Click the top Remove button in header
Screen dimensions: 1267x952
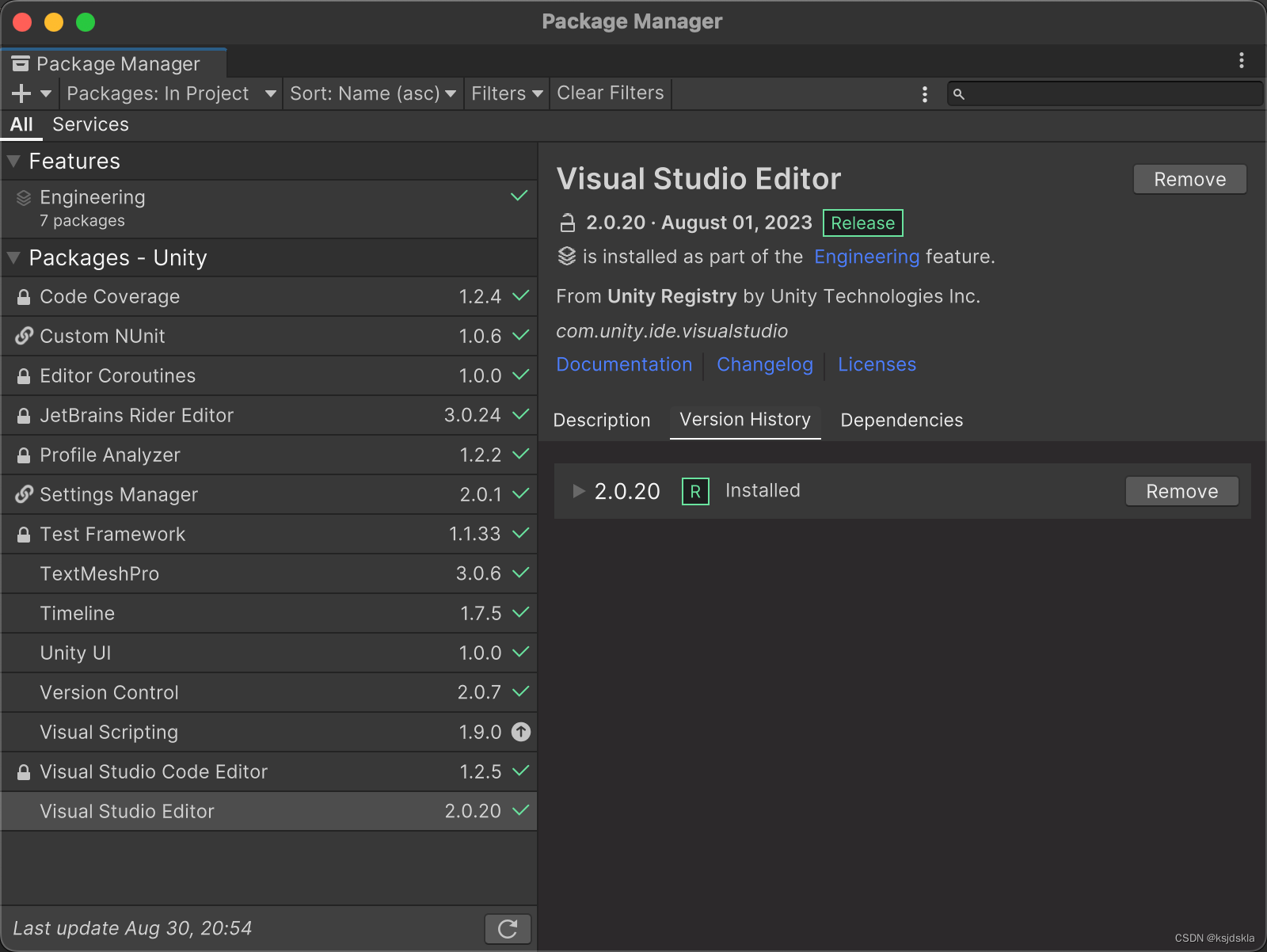pos(1189,179)
